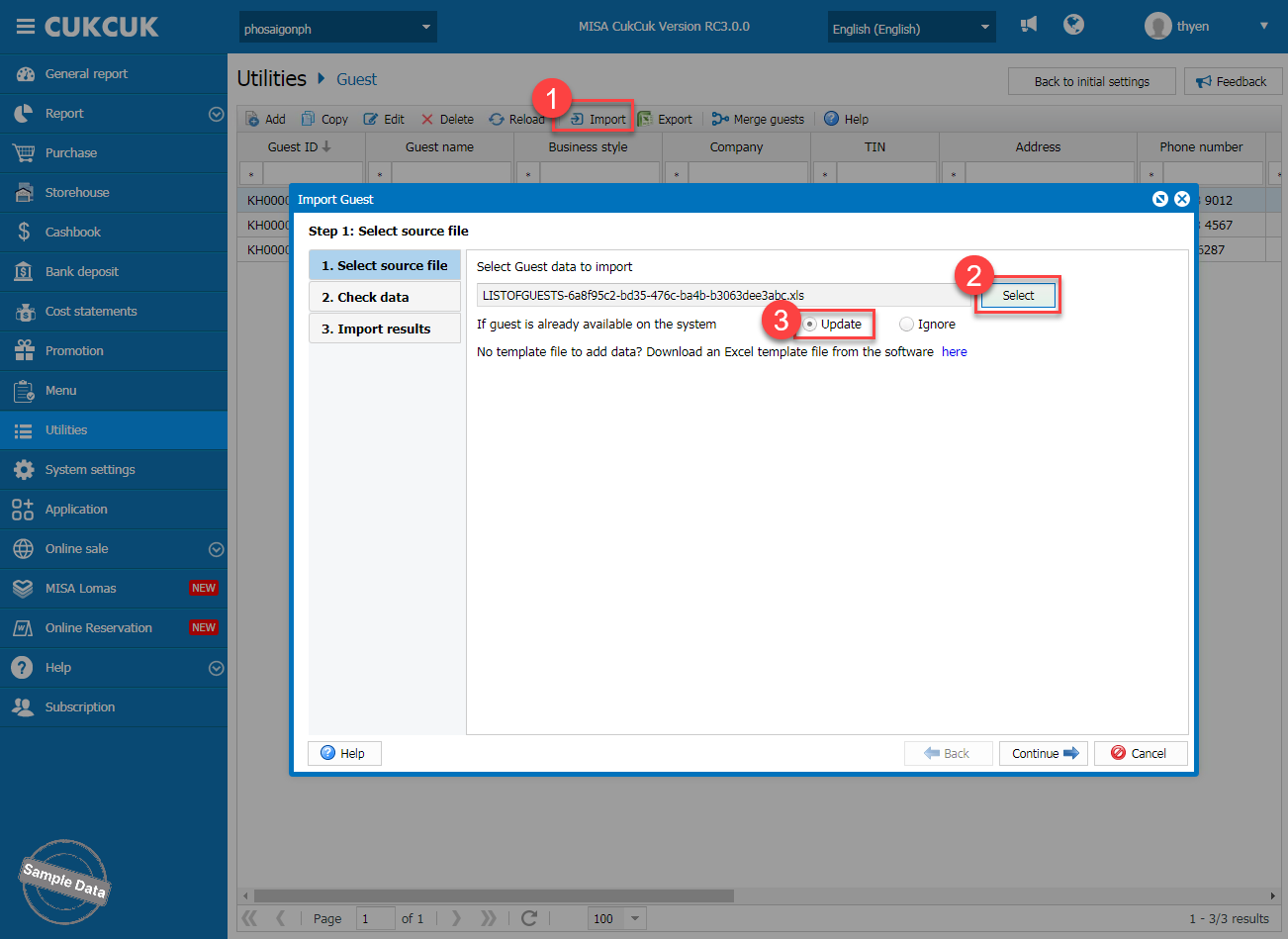Open System settings

click(114, 470)
